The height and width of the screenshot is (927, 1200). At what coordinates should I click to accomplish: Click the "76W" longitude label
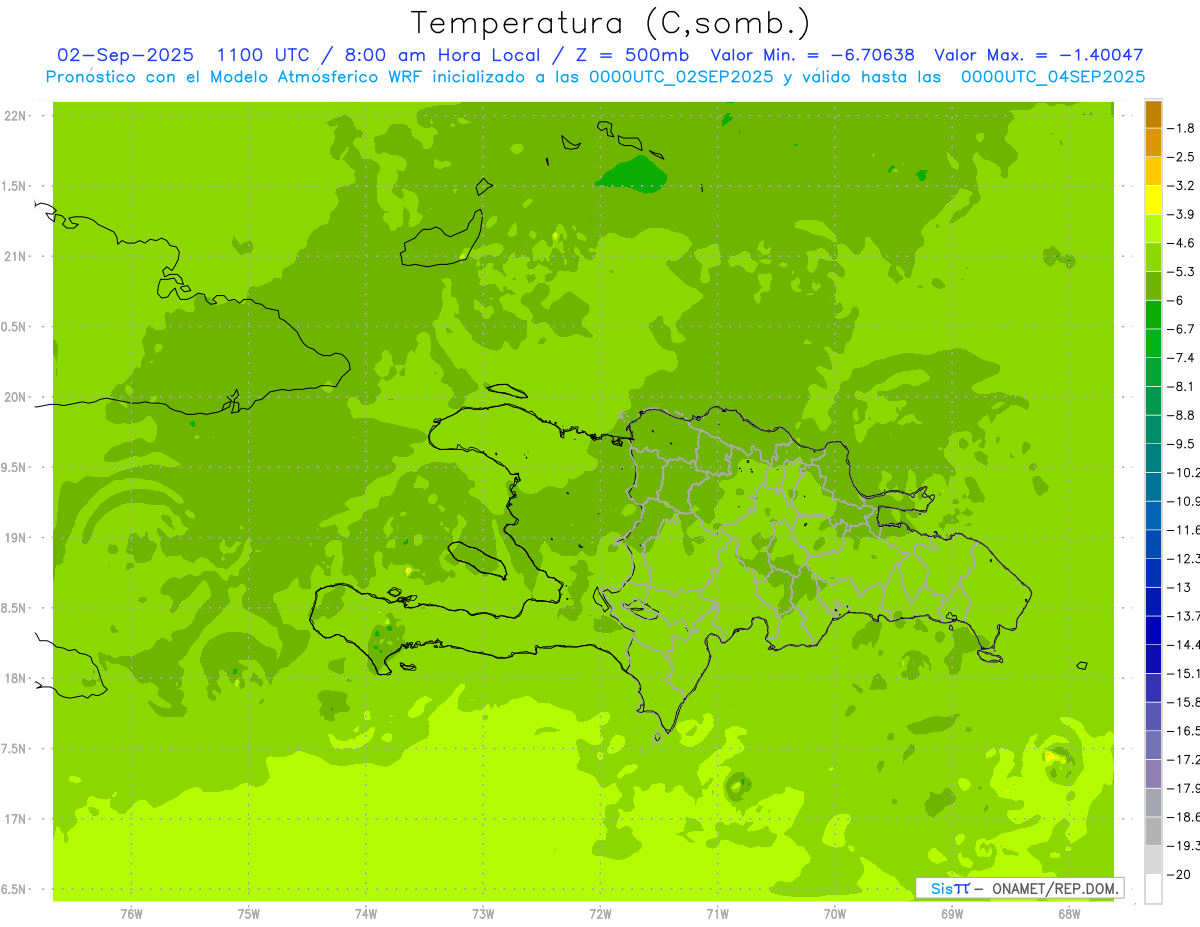coord(131,914)
